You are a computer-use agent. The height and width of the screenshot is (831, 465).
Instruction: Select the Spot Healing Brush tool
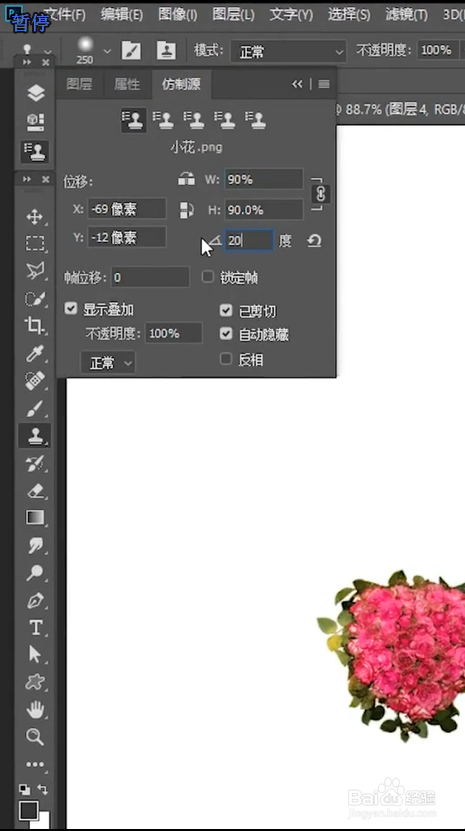pos(35,381)
